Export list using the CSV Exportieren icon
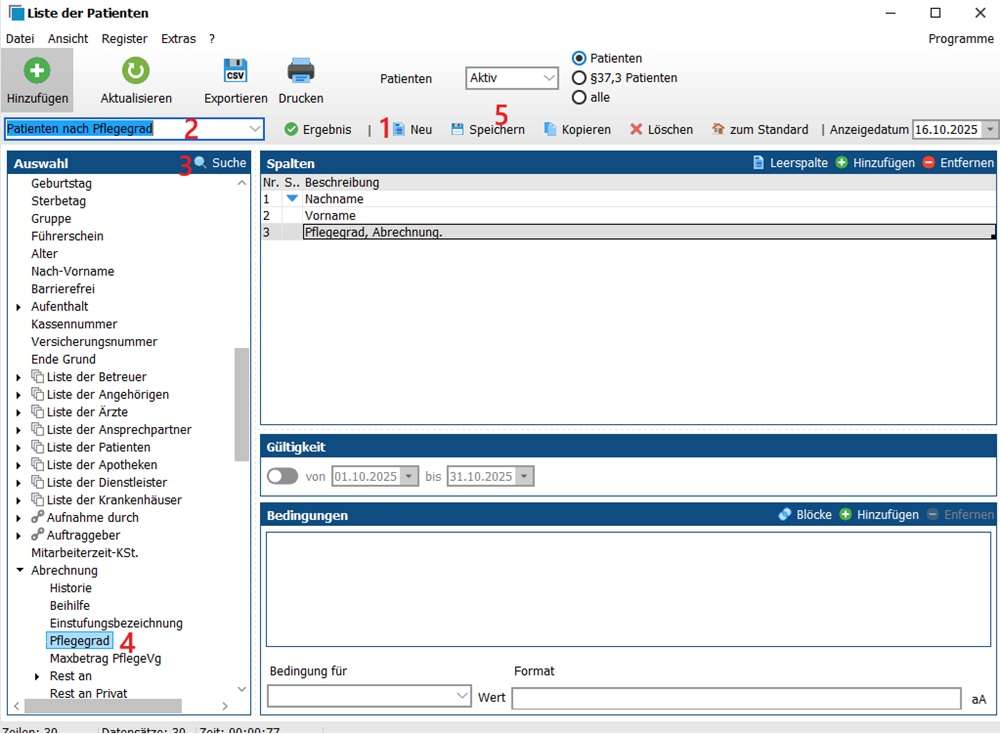This screenshot has width=1000, height=734. point(236,71)
